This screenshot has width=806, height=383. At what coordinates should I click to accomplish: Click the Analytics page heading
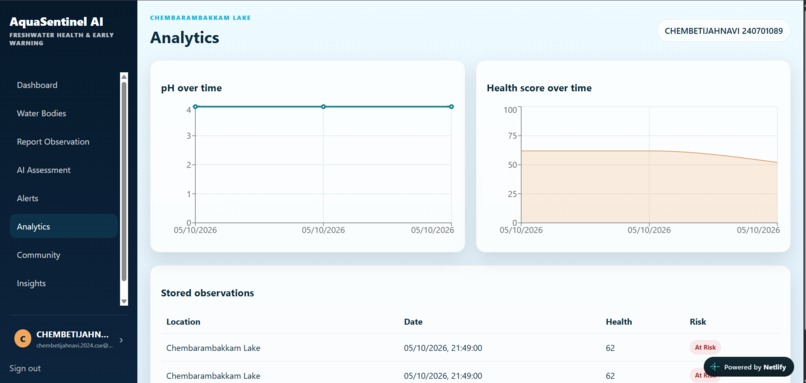[x=185, y=38]
